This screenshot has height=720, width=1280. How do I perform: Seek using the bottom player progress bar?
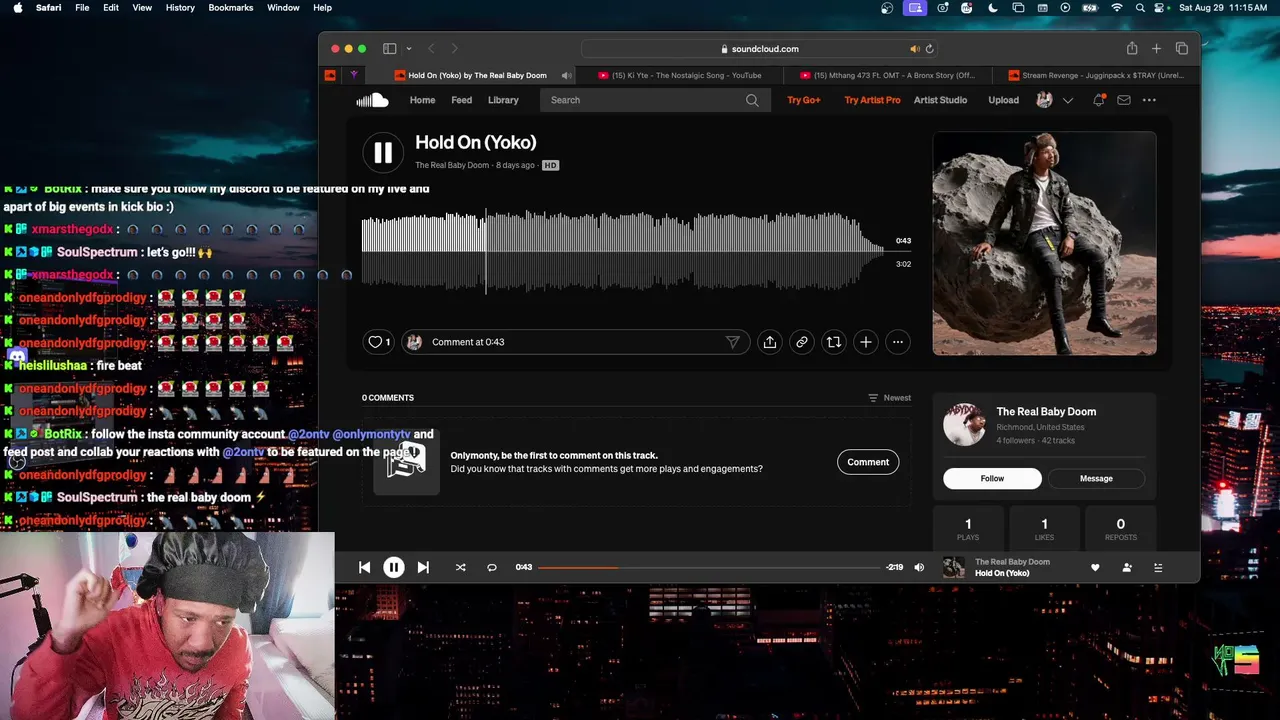pyautogui.click(x=709, y=567)
